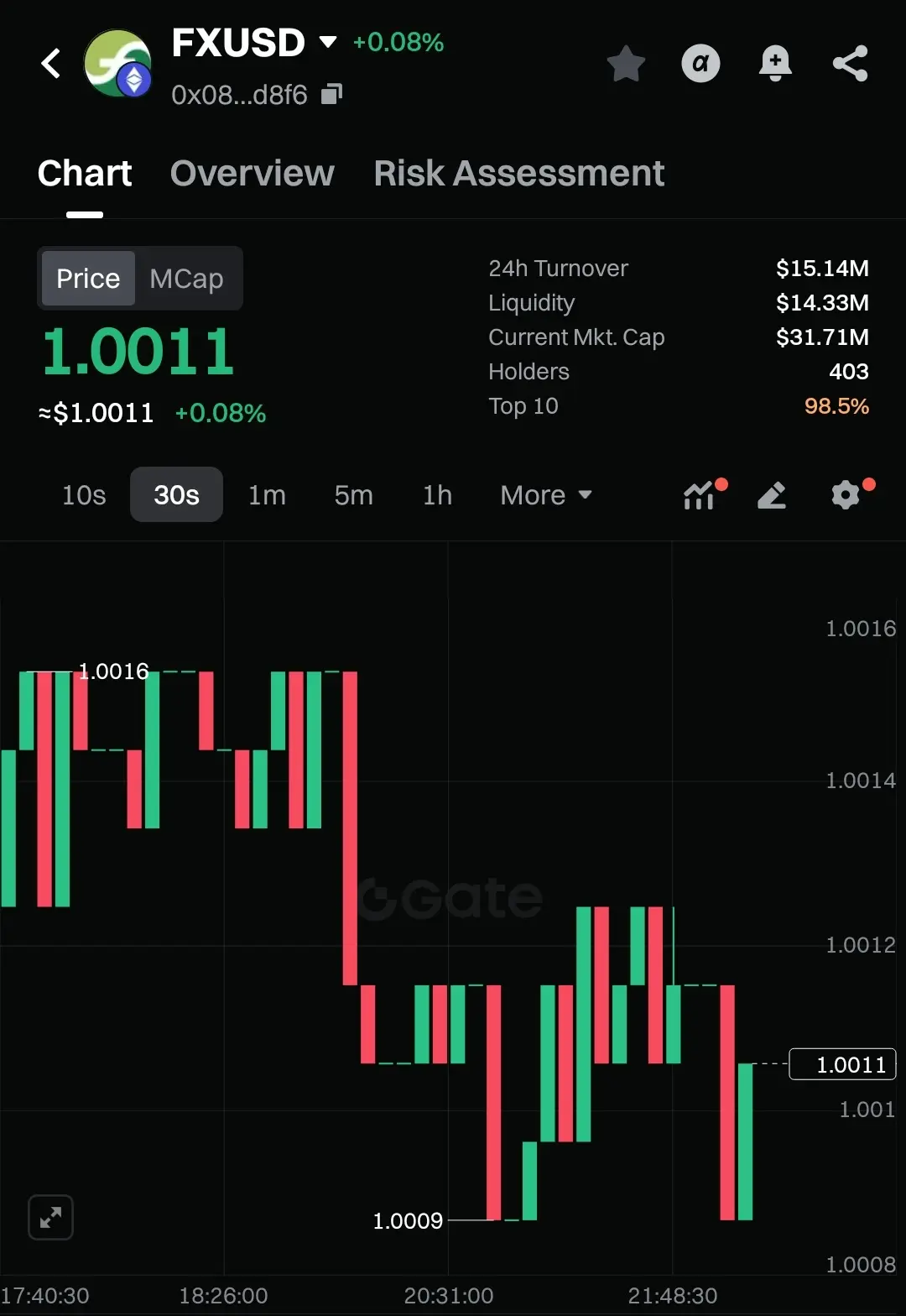The height and width of the screenshot is (1316, 906).
Task: Tap the 1.0009 low price marker
Action: point(408,1220)
